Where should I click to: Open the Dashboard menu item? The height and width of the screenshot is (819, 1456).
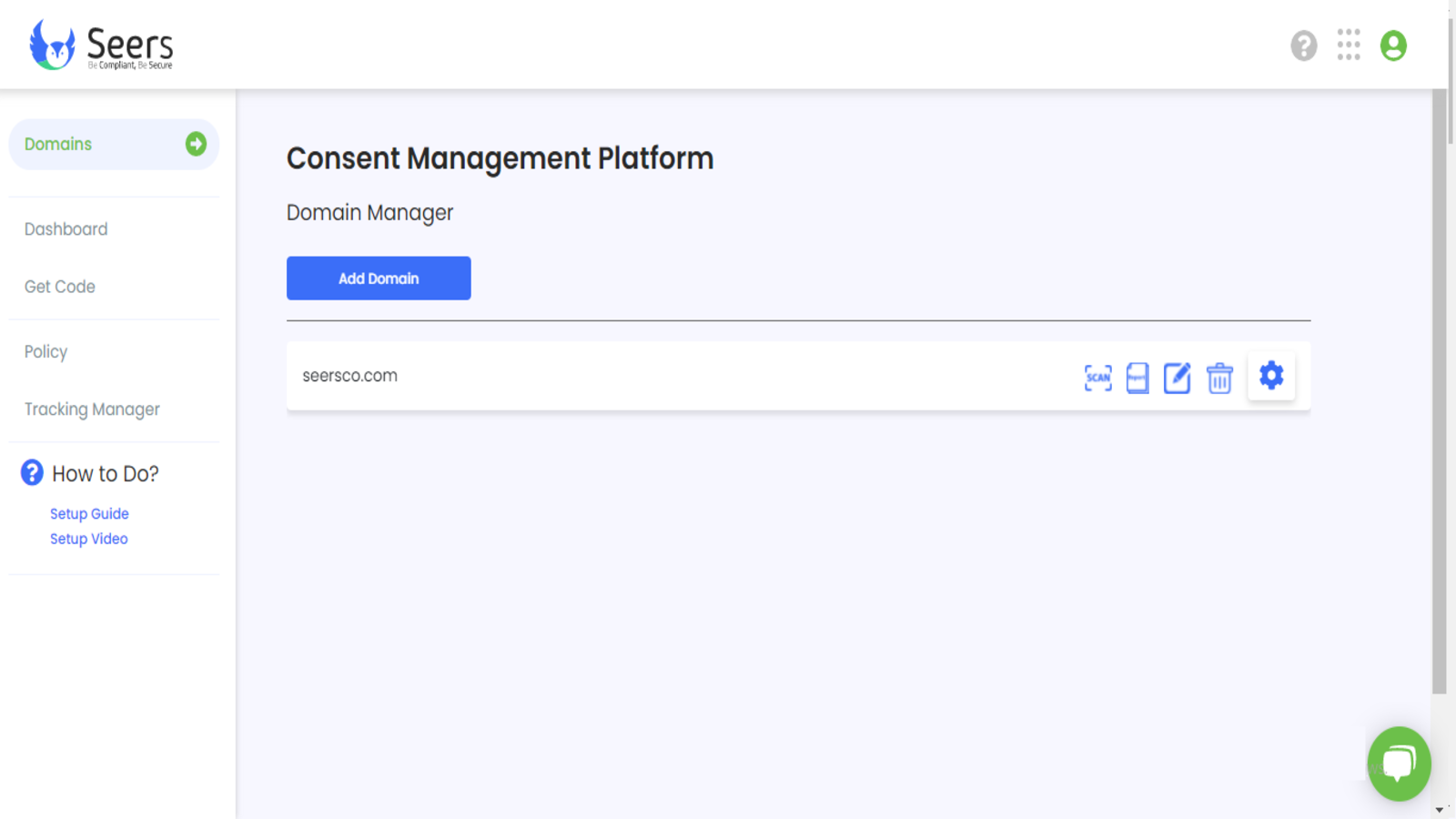pos(66,228)
